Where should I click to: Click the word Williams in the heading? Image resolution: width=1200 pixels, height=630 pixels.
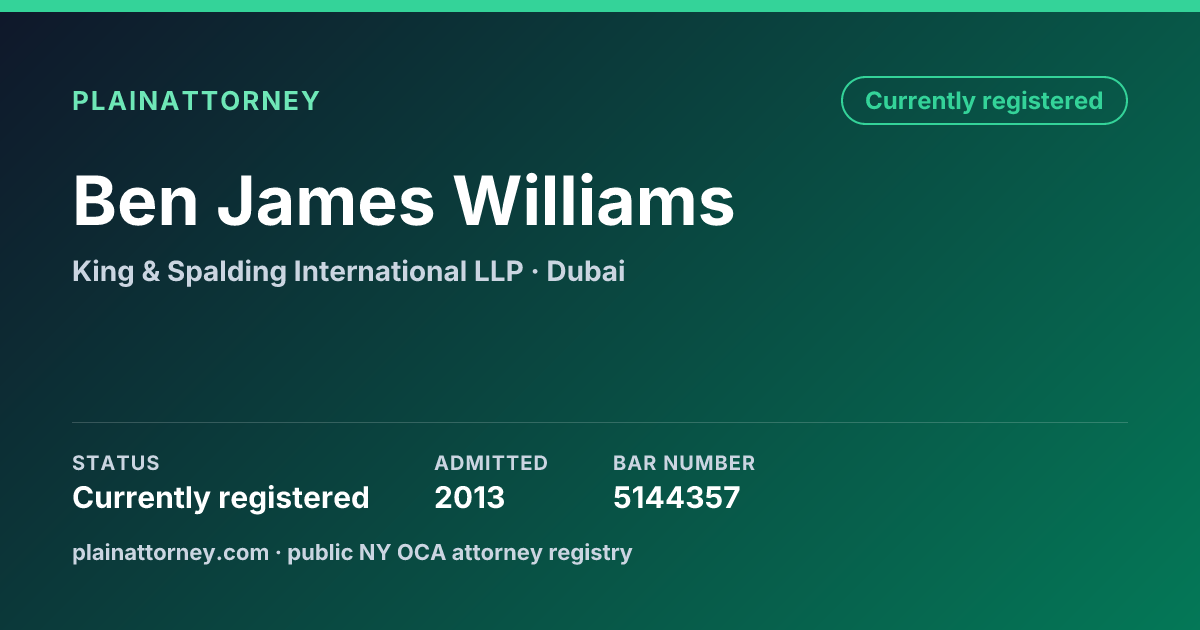(x=596, y=201)
